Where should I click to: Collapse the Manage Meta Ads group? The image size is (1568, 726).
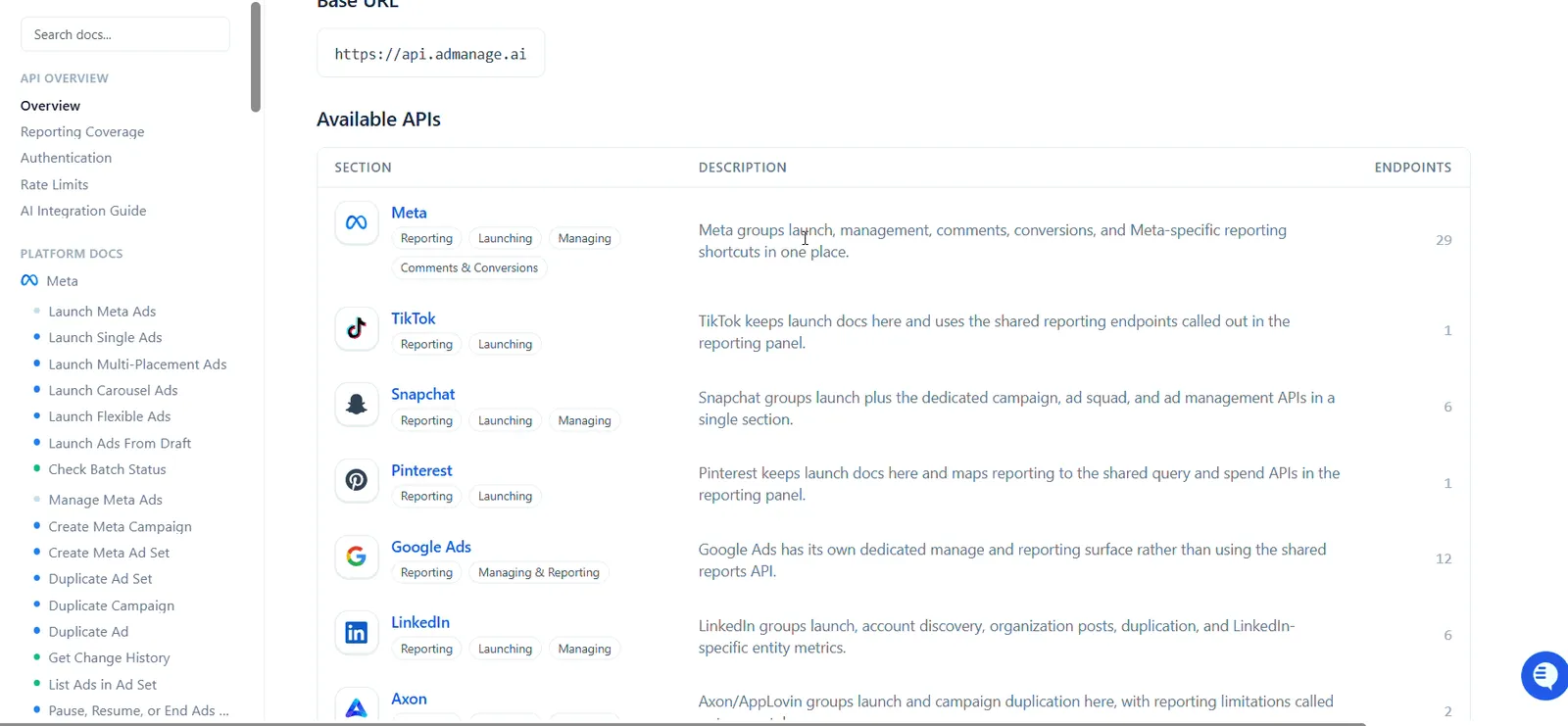[105, 500]
